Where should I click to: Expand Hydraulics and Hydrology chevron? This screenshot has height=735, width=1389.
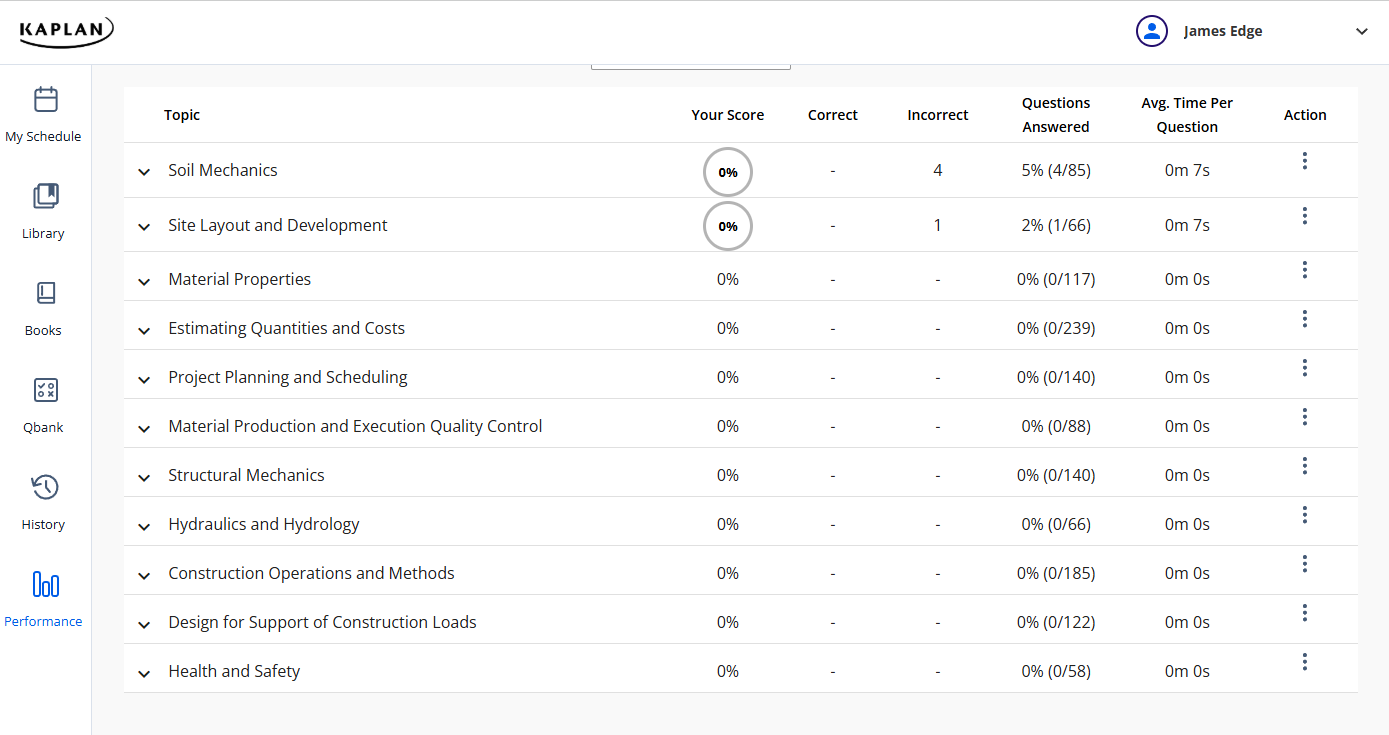144,526
